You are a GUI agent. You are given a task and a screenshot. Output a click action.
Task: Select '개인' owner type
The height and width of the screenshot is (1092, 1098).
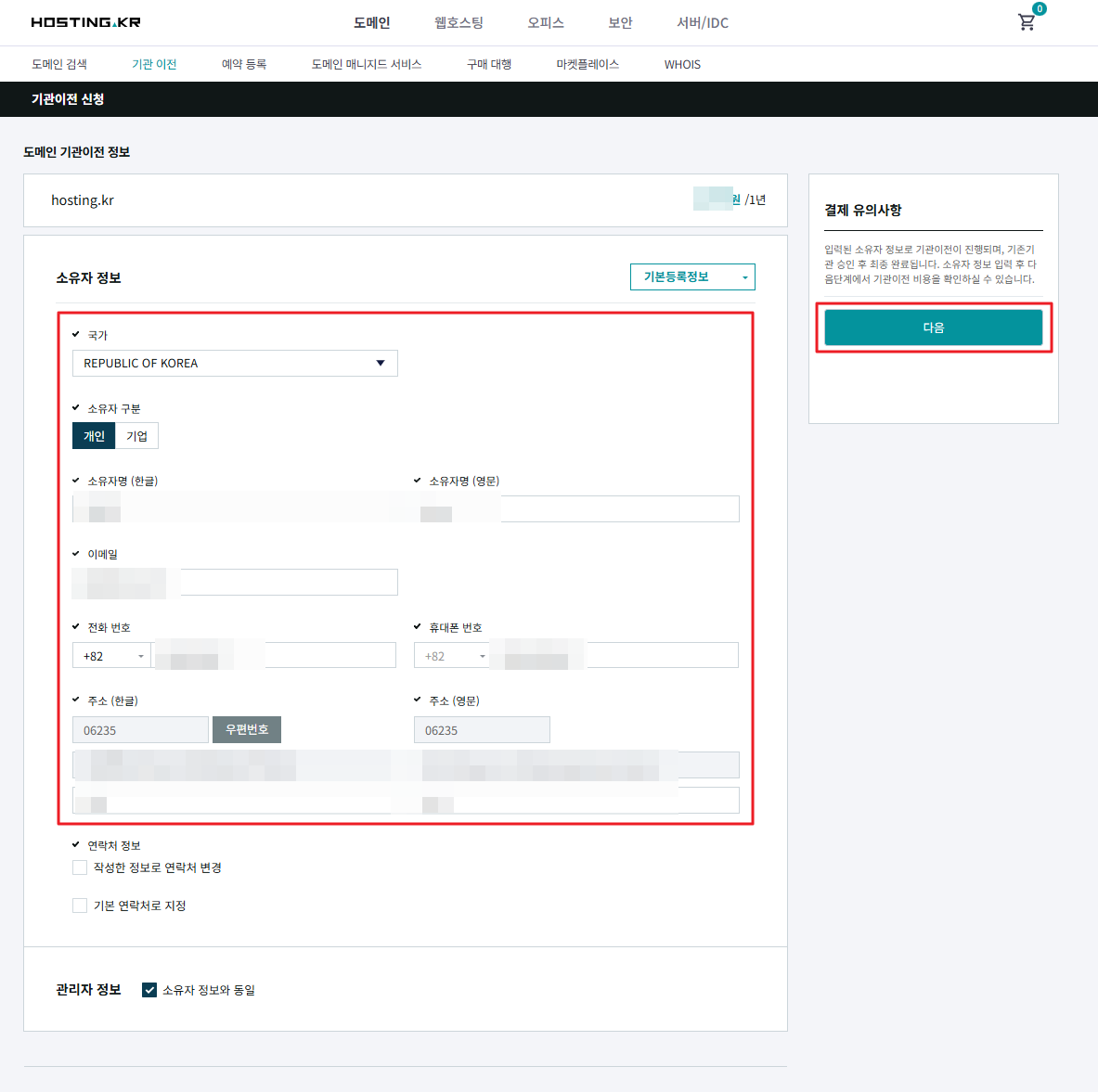click(94, 436)
